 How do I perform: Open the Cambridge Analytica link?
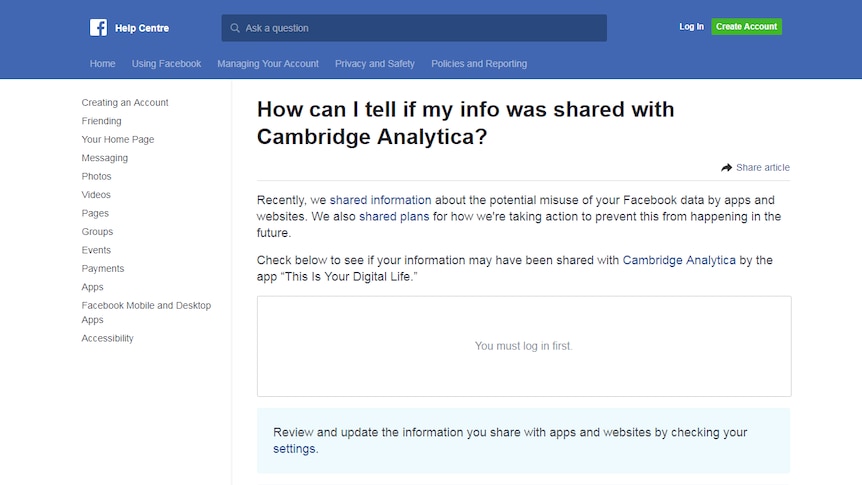679,260
